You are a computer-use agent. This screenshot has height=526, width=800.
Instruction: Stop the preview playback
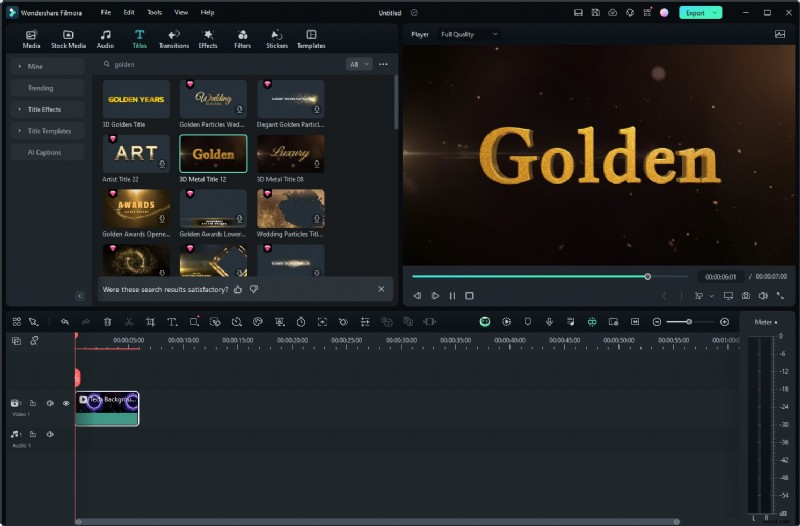pyautogui.click(x=469, y=296)
